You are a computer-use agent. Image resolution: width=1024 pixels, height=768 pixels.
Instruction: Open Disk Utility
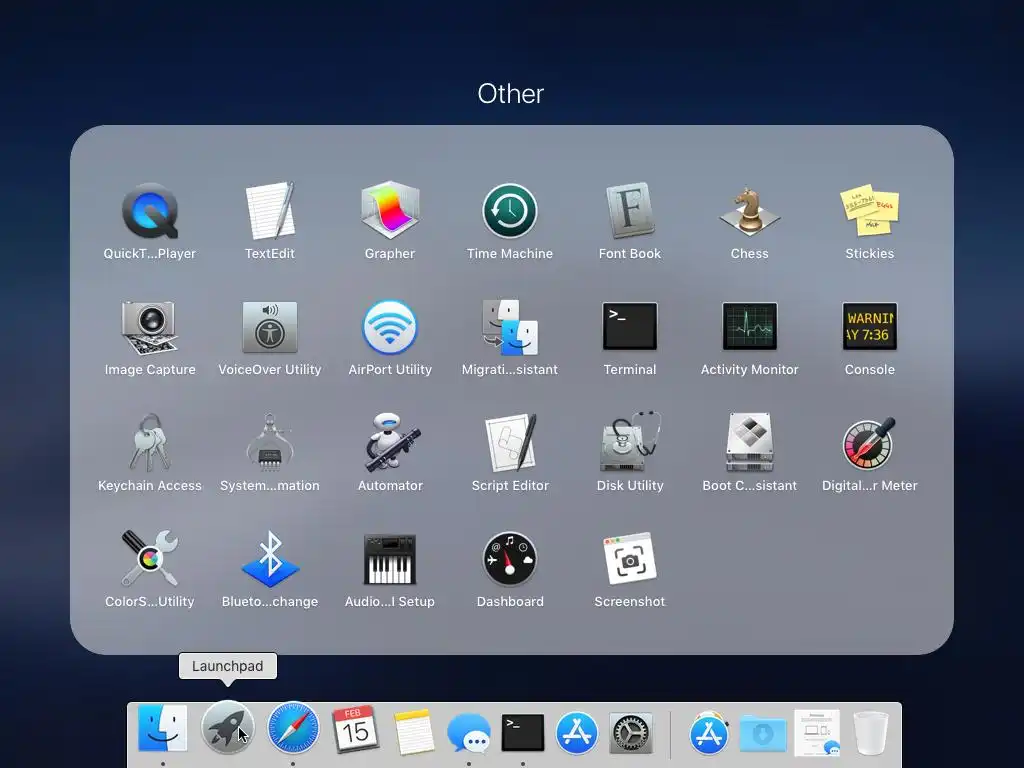click(x=630, y=442)
